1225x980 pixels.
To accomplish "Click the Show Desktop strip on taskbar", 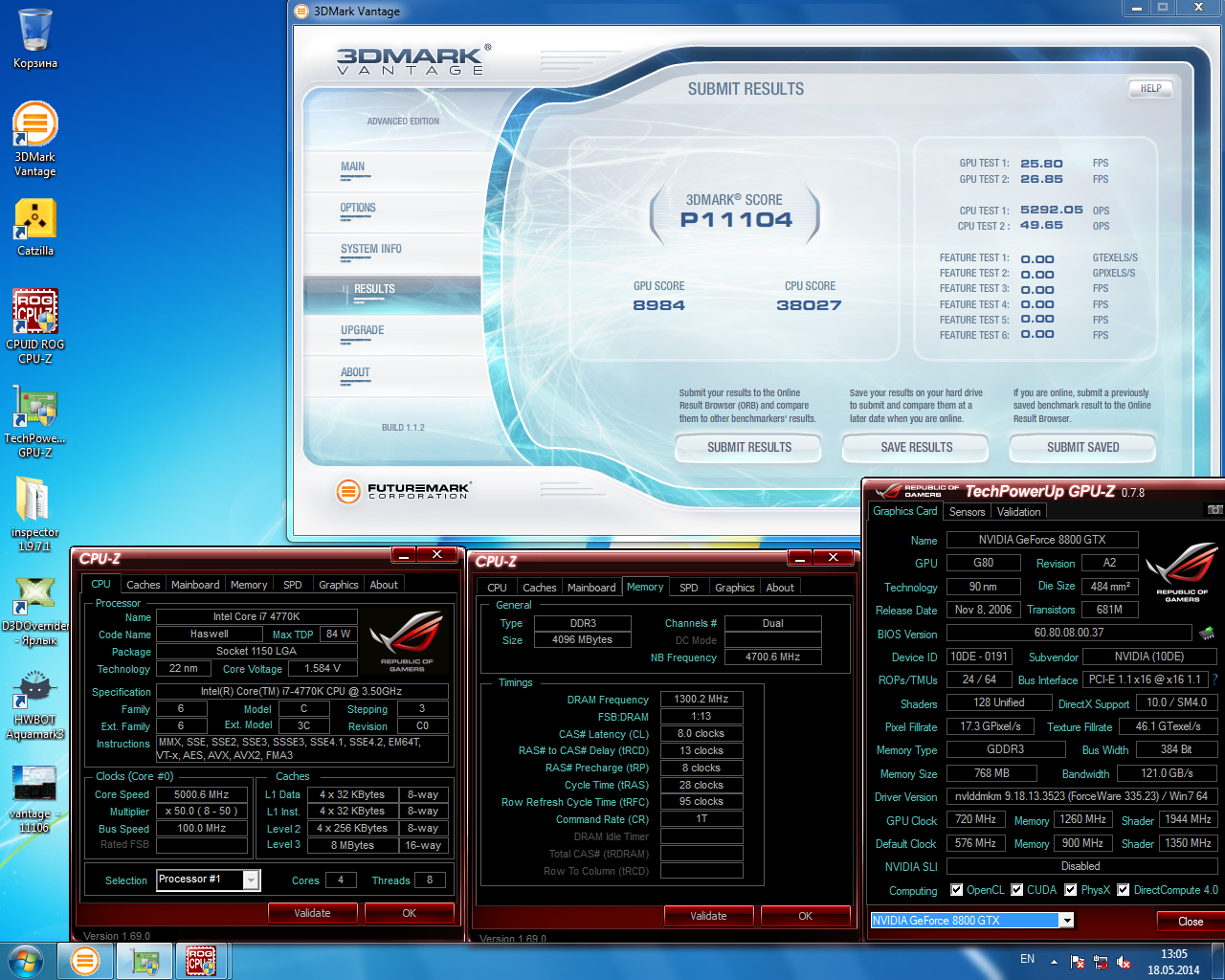I will coord(1217,962).
